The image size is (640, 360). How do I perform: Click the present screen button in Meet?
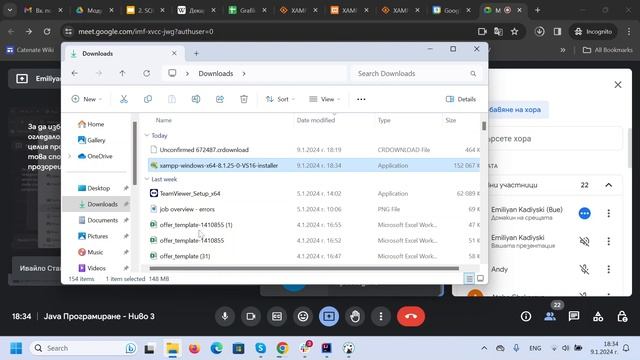[x=329, y=316]
